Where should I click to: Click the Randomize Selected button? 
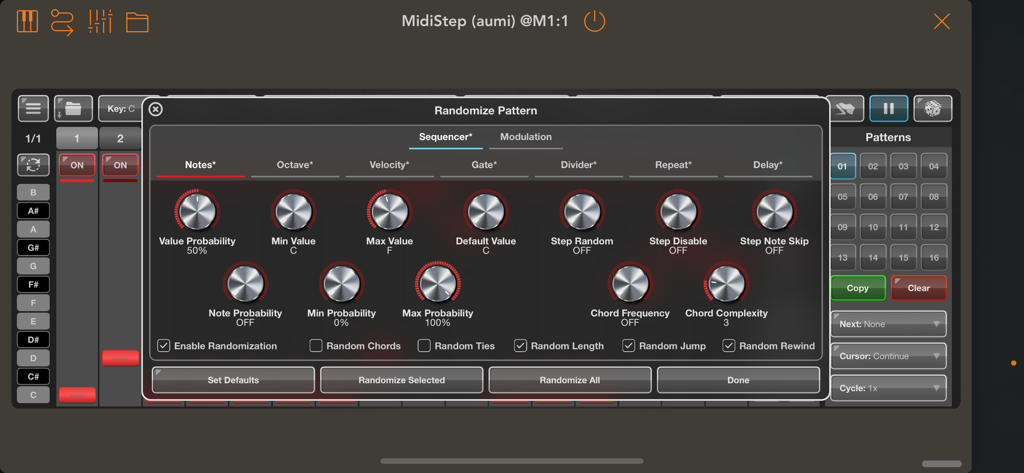pyautogui.click(x=402, y=380)
